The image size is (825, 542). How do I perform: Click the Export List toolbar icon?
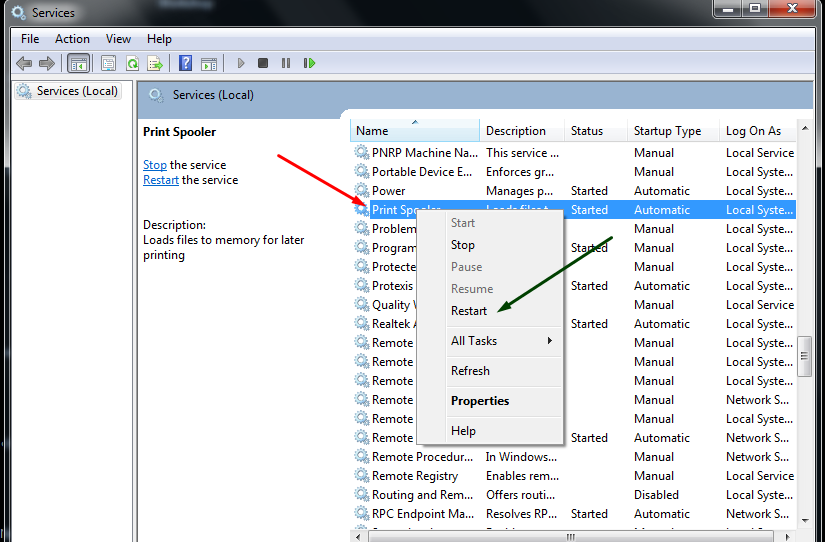tap(155, 64)
